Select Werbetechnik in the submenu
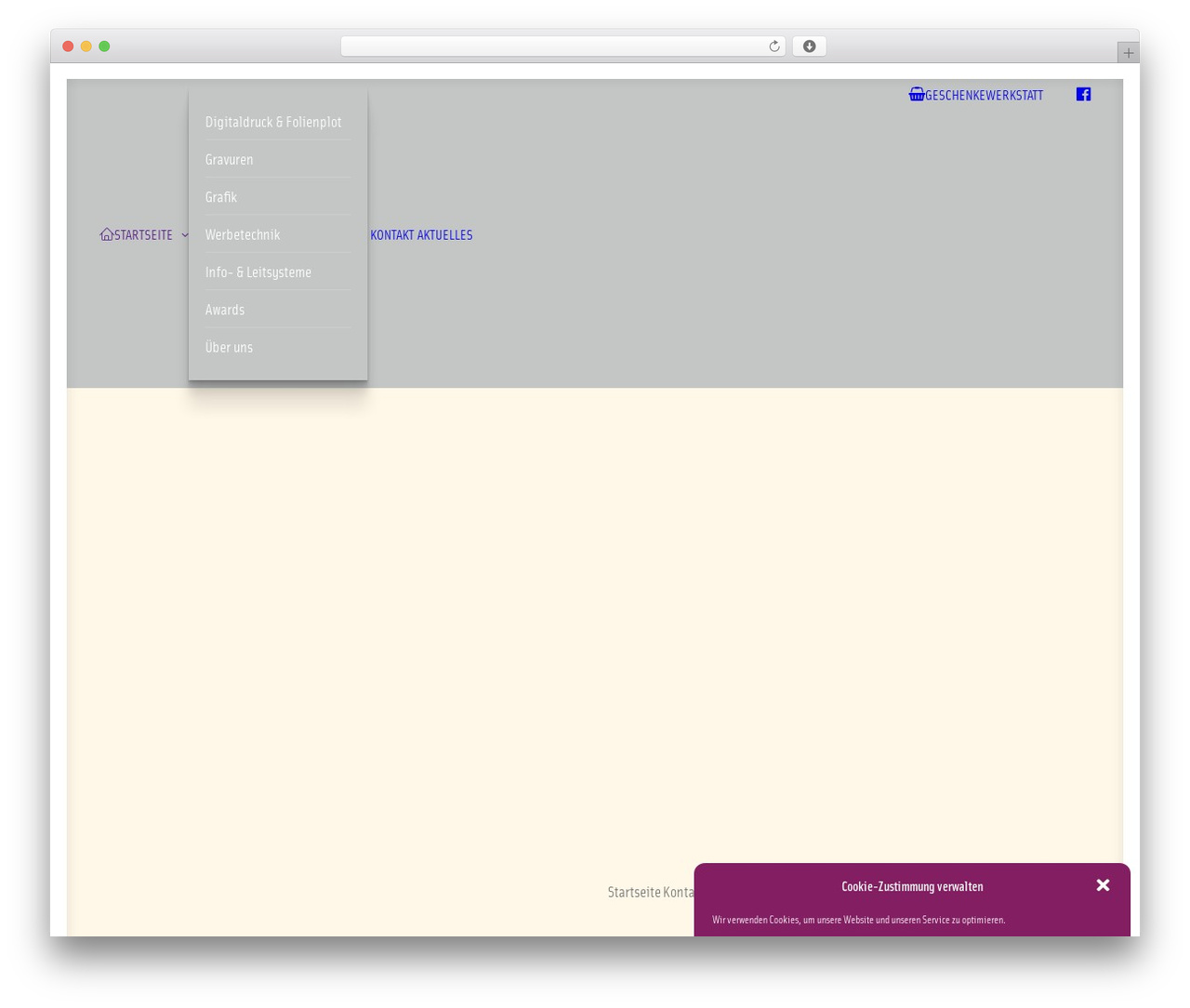The image size is (1190, 1008). [243, 234]
